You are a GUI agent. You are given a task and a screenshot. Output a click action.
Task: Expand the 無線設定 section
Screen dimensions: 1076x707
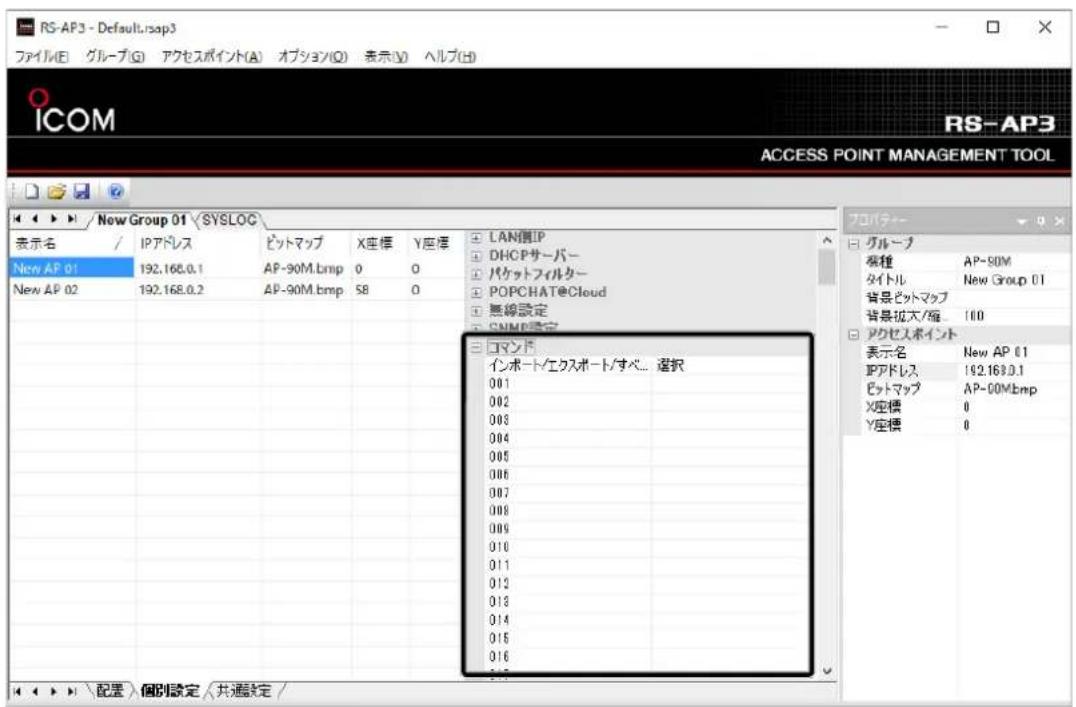(476, 311)
